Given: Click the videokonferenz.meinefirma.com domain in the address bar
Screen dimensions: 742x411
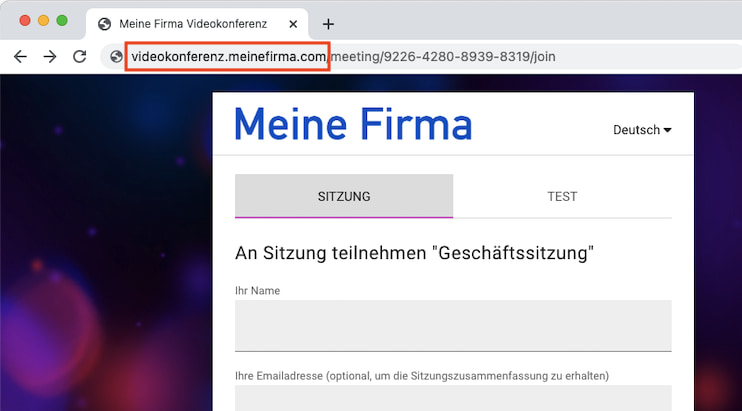Looking at the screenshot, I should coord(228,57).
